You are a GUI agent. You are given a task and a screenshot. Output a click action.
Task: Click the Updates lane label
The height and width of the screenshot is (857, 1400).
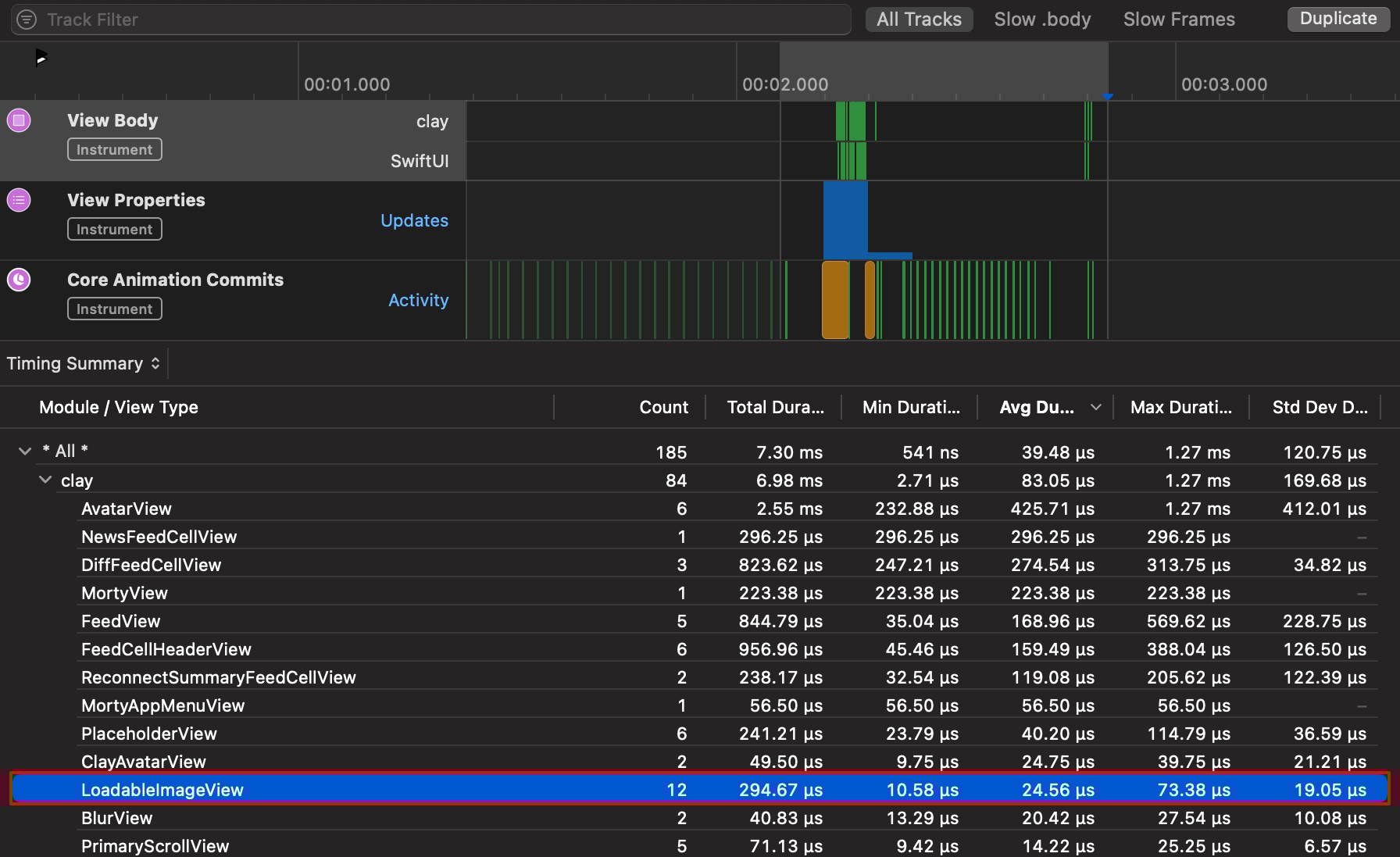click(x=414, y=221)
